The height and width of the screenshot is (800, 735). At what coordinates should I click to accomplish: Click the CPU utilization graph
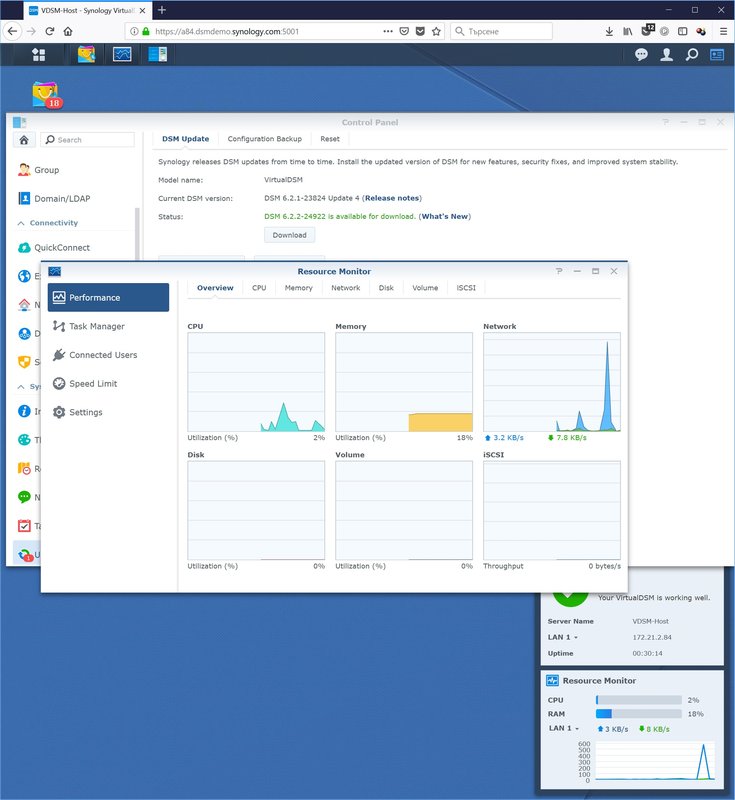pyautogui.click(x=256, y=382)
